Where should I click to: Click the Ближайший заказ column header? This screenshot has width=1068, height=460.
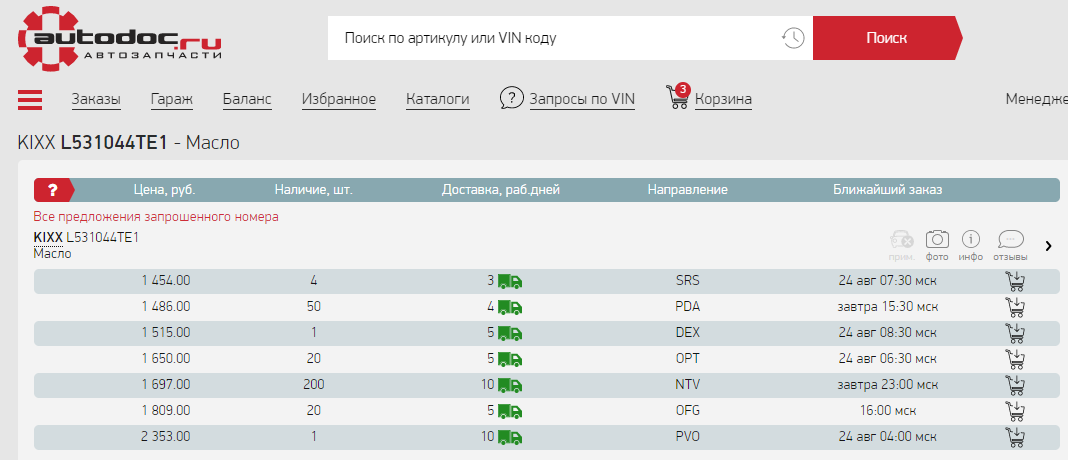click(x=888, y=190)
